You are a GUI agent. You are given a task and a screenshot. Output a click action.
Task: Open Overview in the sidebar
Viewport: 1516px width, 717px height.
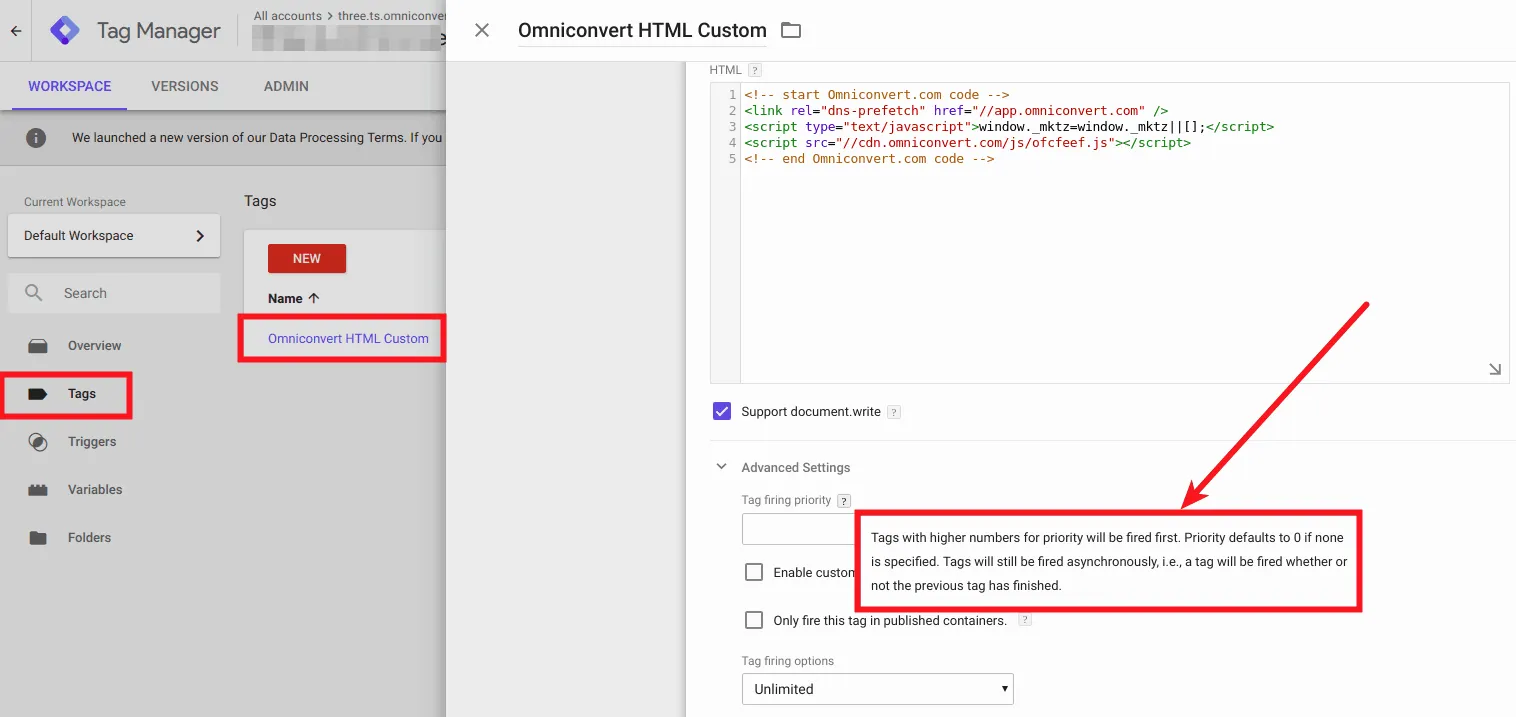[95, 346]
